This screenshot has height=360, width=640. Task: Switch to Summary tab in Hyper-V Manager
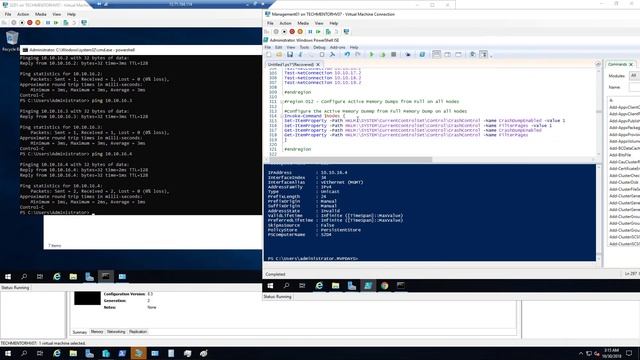point(80,332)
